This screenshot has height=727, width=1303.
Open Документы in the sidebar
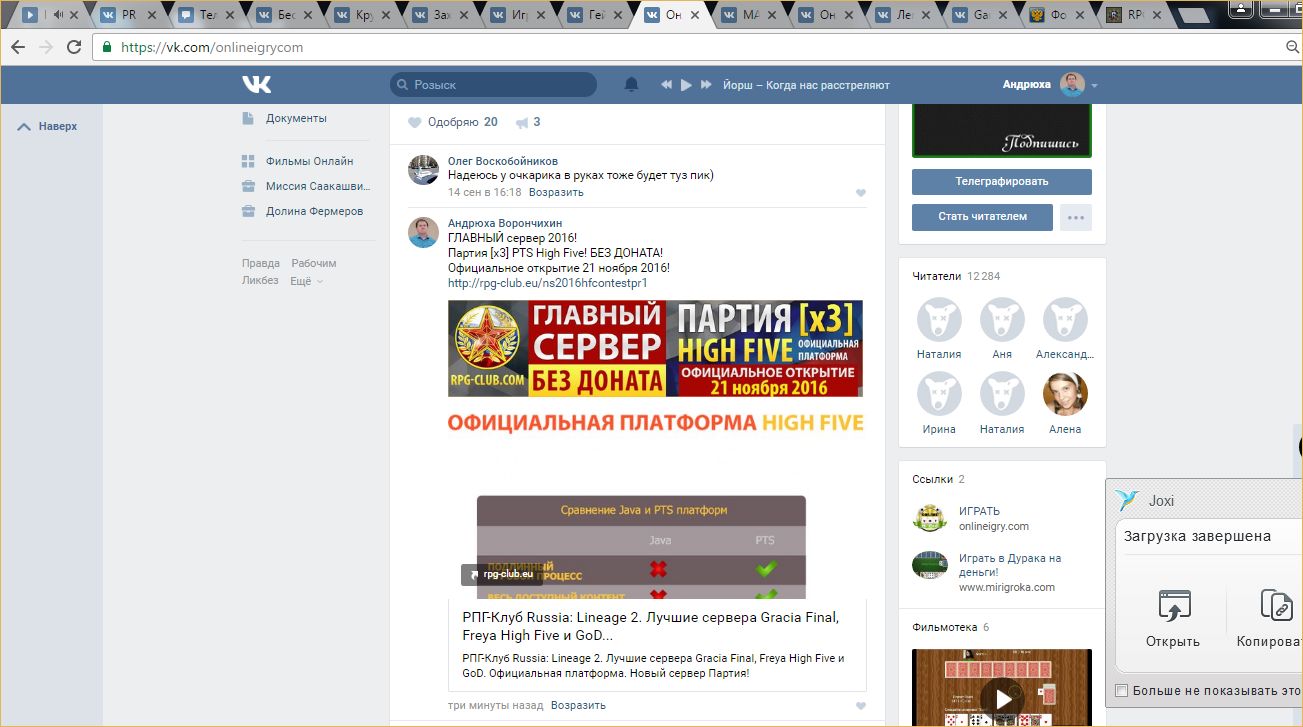pyautogui.click(x=296, y=118)
